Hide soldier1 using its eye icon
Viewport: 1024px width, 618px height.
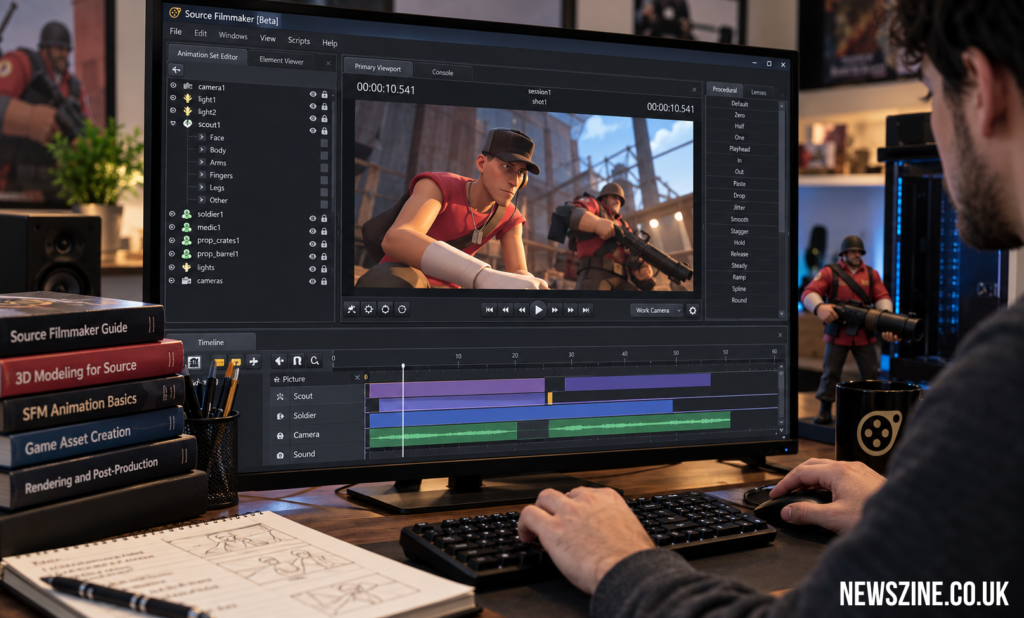pos(313,218)
